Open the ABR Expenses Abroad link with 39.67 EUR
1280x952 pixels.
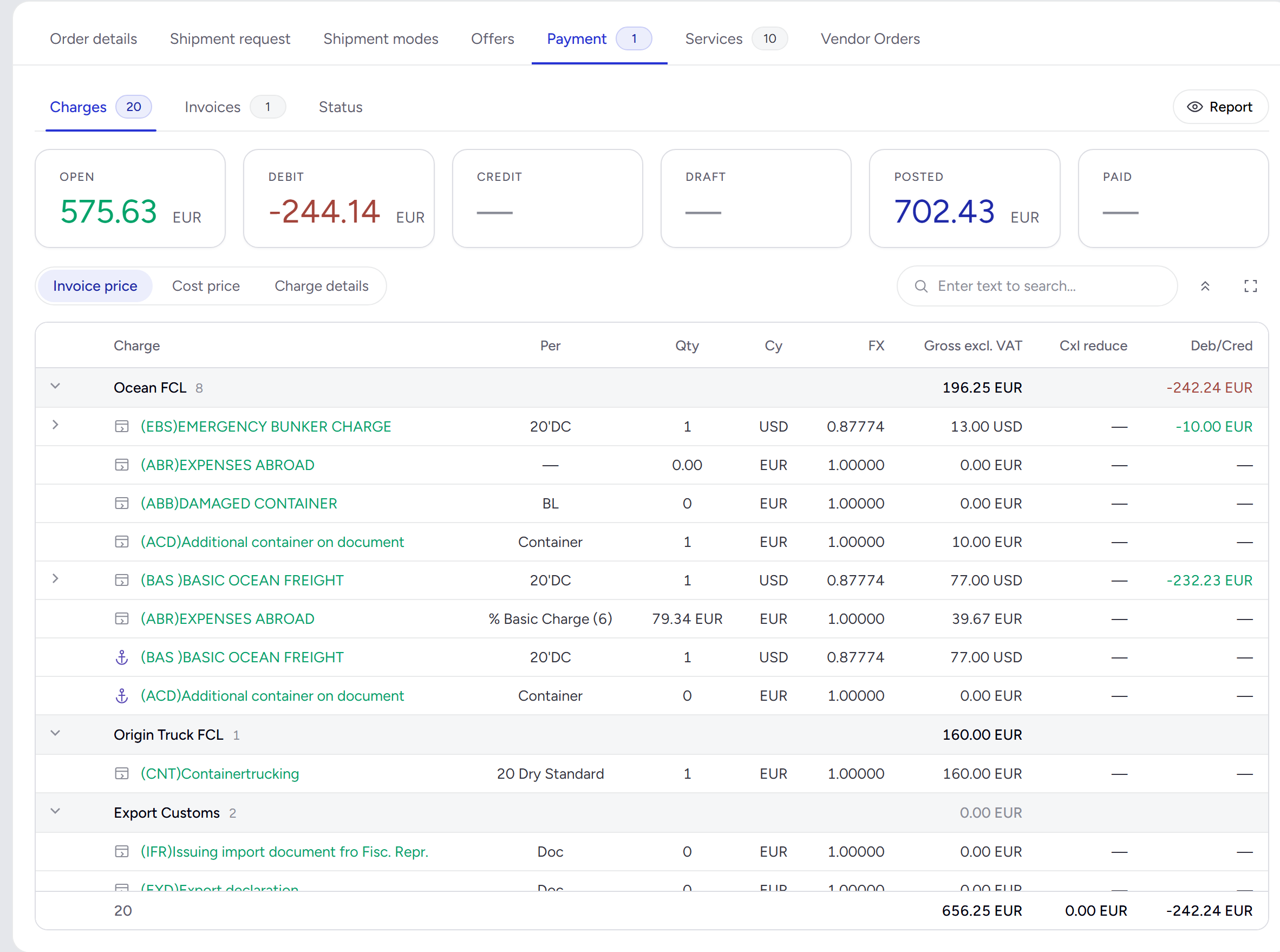click(227, 619)
